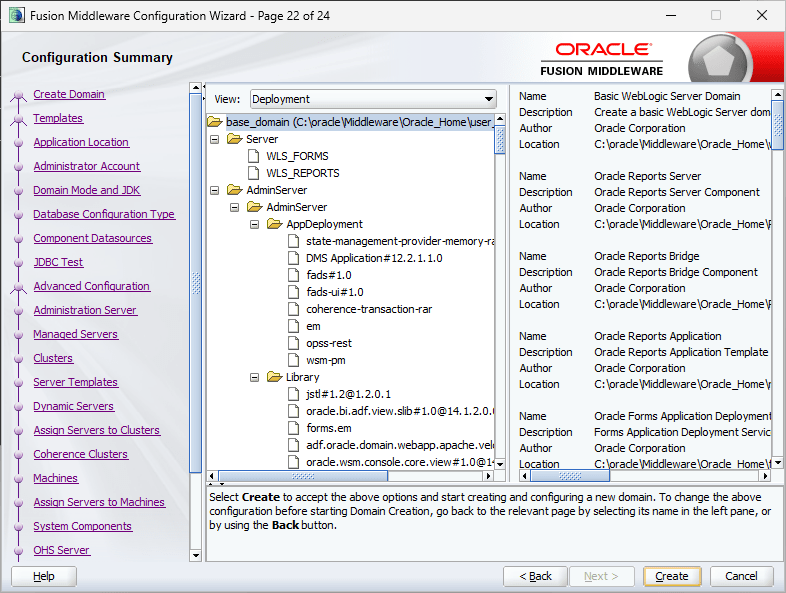Select the fads-ui#1.0 deployment

[x=335, y=292]
